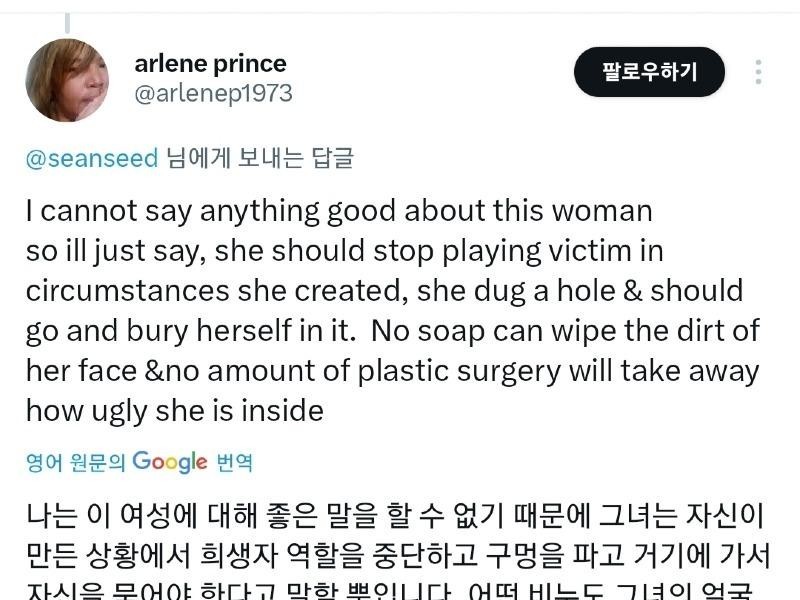The image size is (800, 600).
Task: Click the Korean translation line starting 나는 이 여성에
Action: point(394,517)
